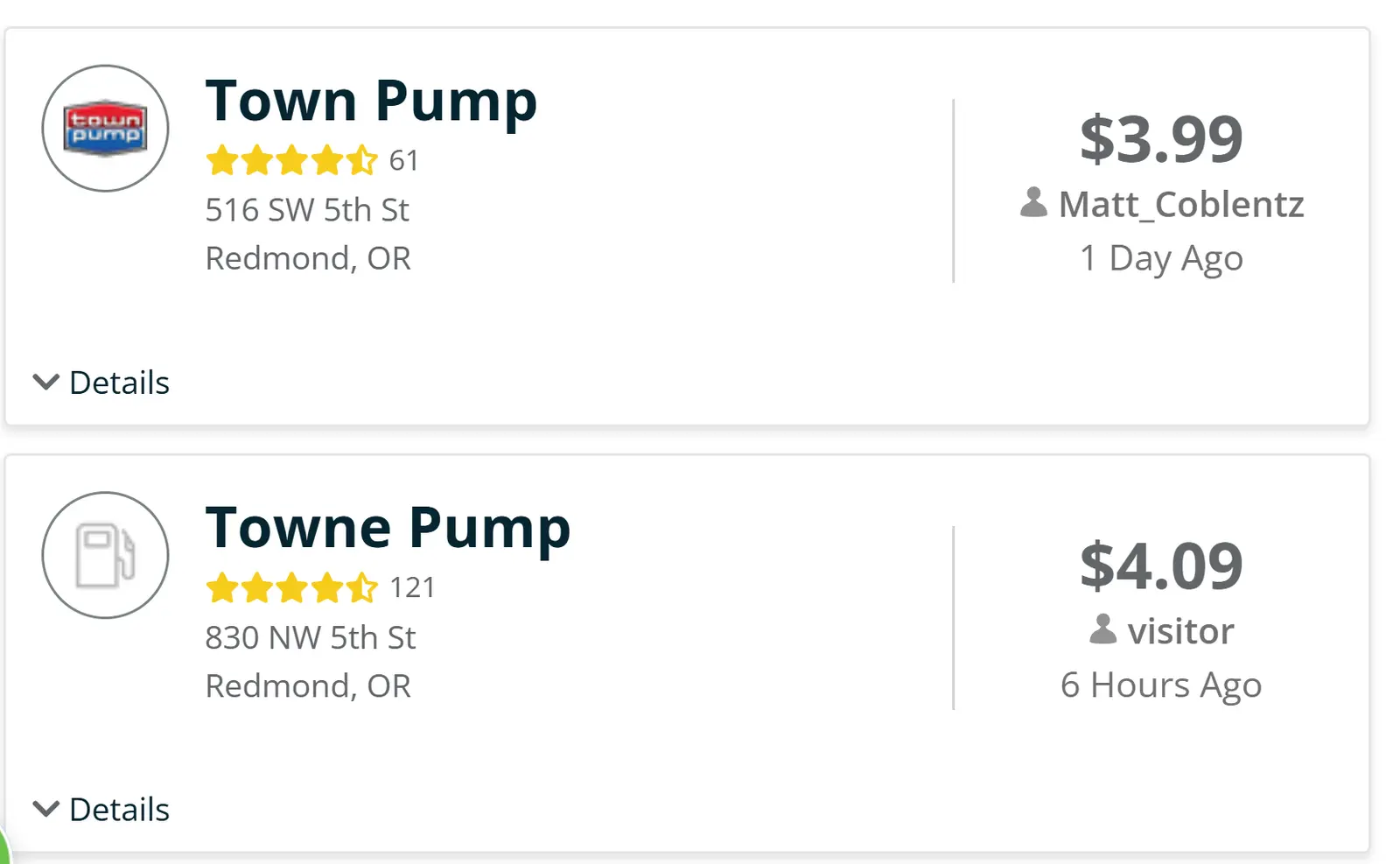Select the $4.09 gas price

point(1161,566)
